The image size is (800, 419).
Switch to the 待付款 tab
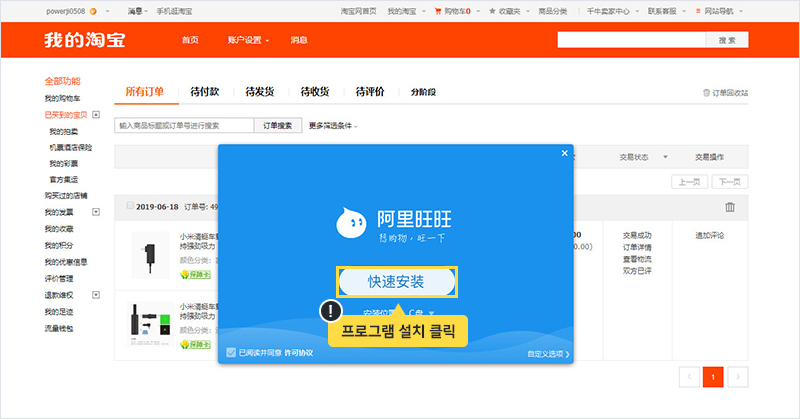pos(205,92)
